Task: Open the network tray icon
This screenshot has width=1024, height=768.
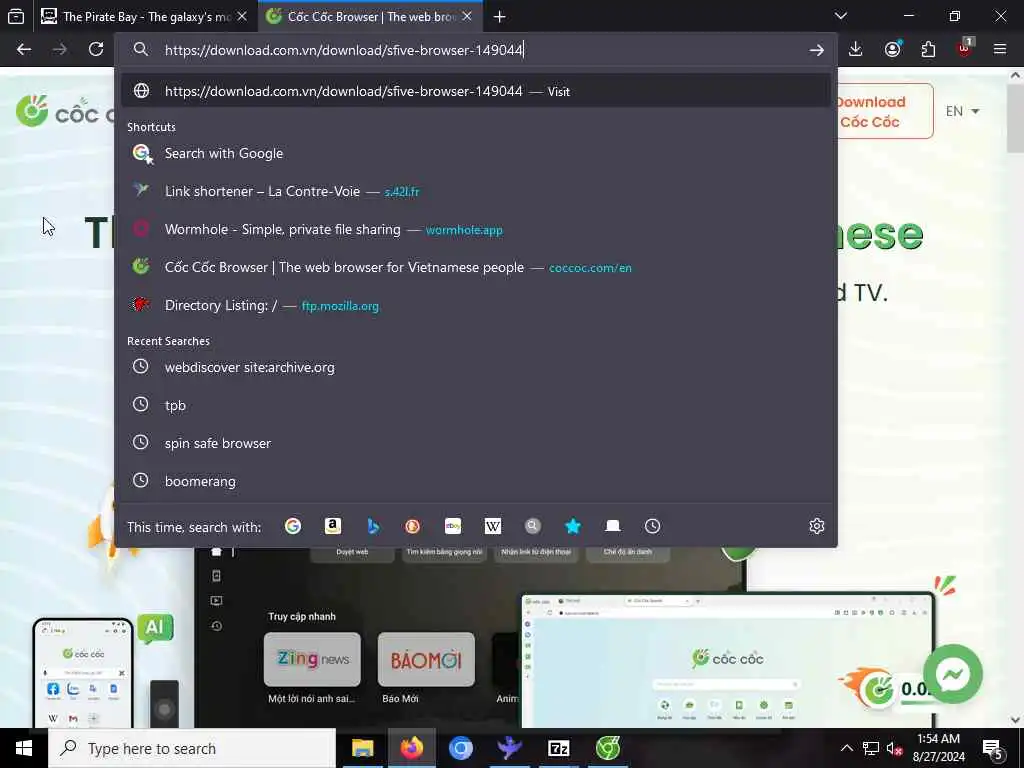Action: tap(871, 748)
